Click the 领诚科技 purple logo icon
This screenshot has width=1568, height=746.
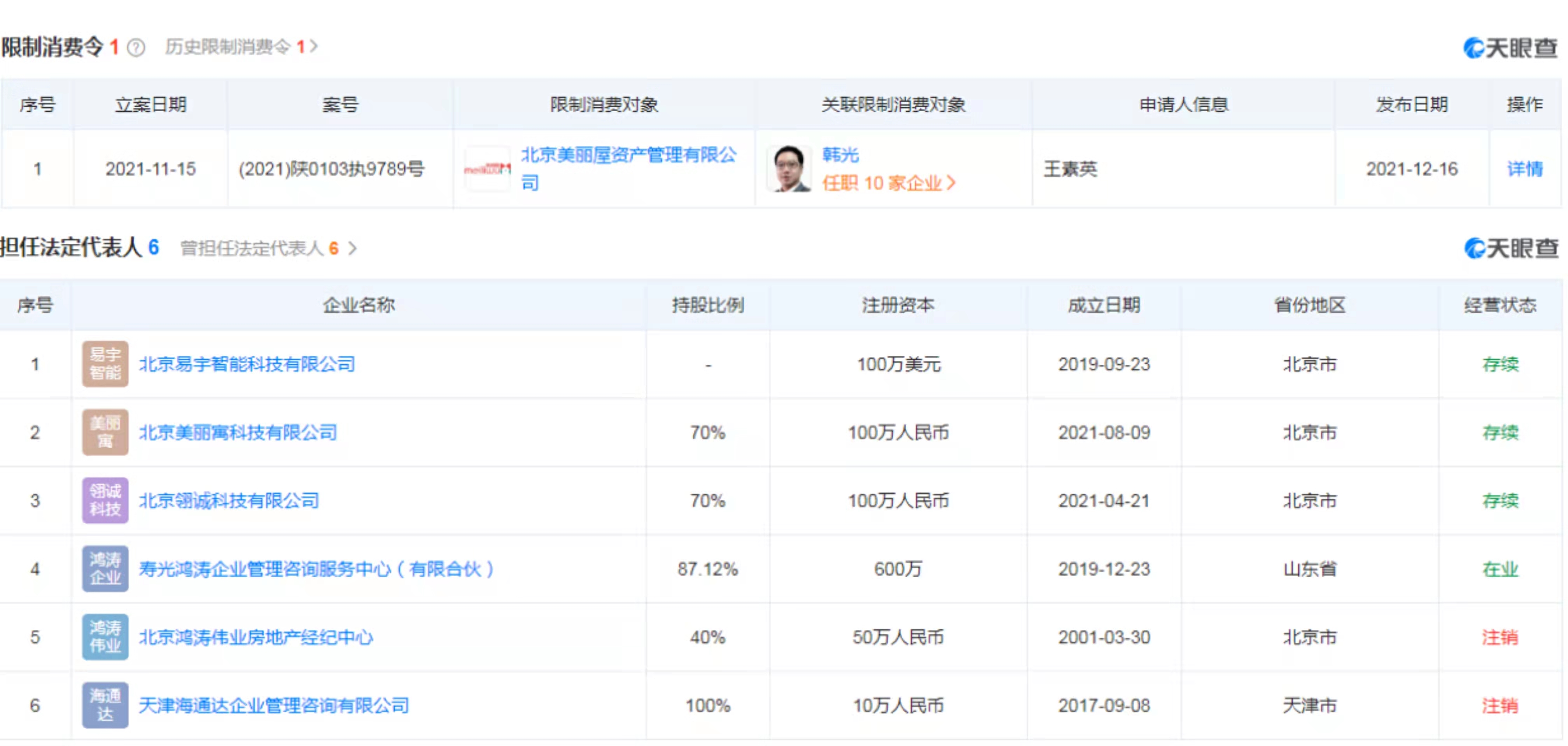tap(105, 500)
